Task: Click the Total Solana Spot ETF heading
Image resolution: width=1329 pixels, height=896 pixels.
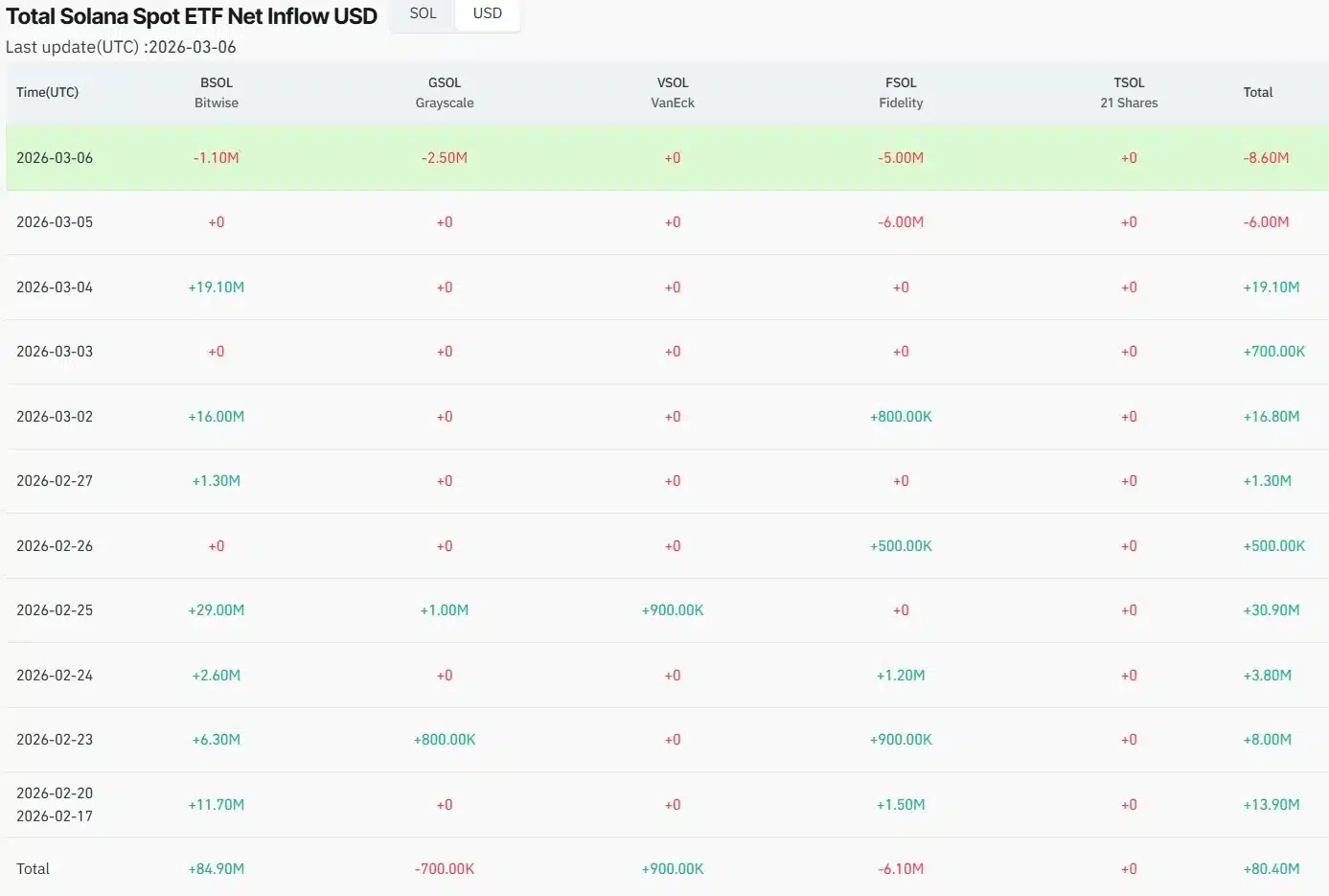Action: [x=192, y=16]
